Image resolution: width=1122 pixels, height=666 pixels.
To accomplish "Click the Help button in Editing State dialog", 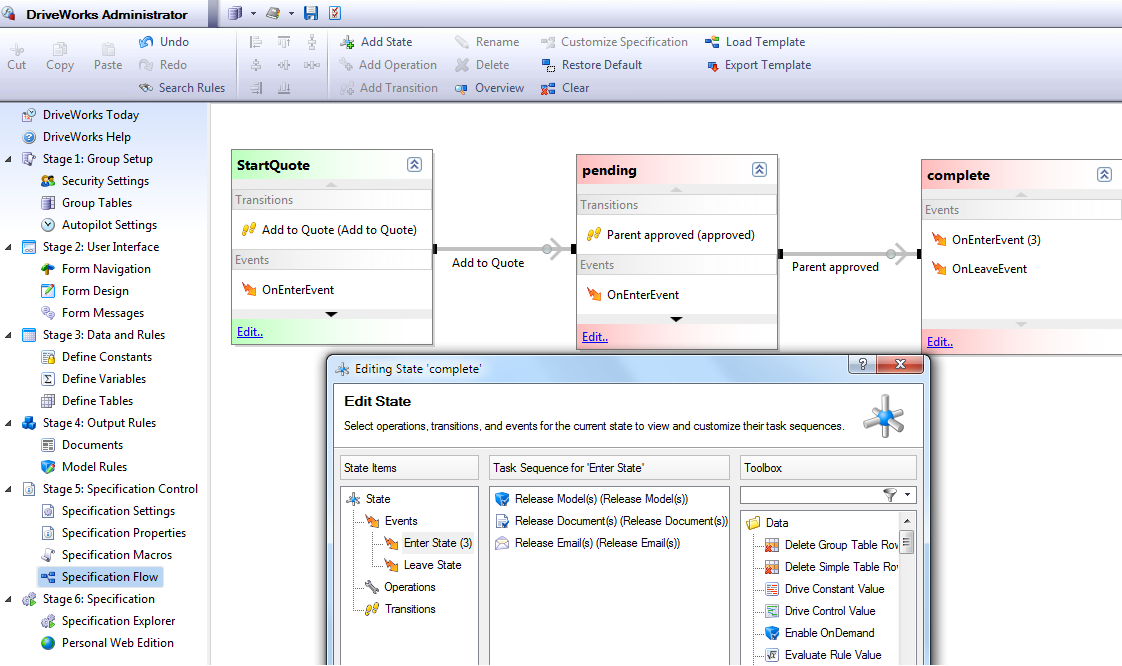I will tap(863, 364).
